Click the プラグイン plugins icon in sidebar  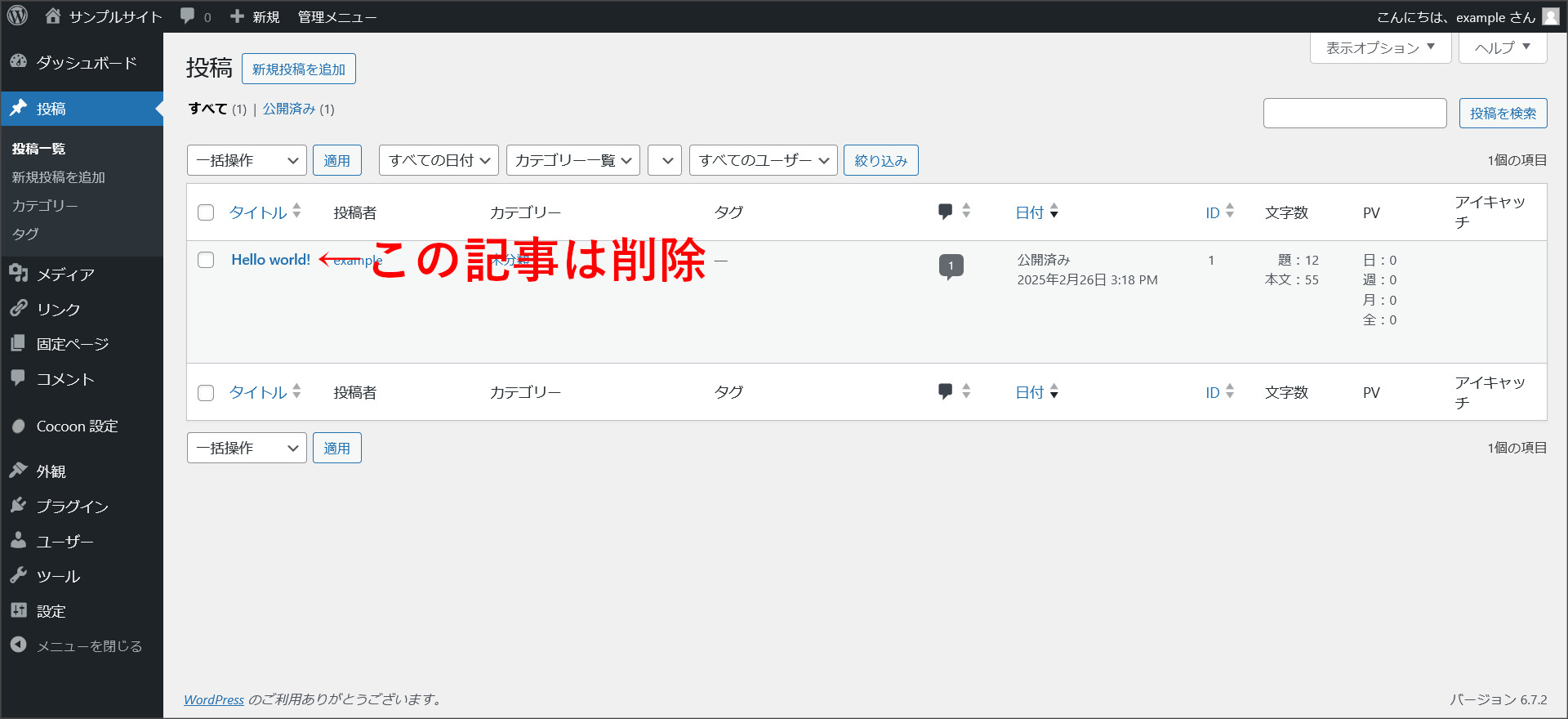(19, 506)
